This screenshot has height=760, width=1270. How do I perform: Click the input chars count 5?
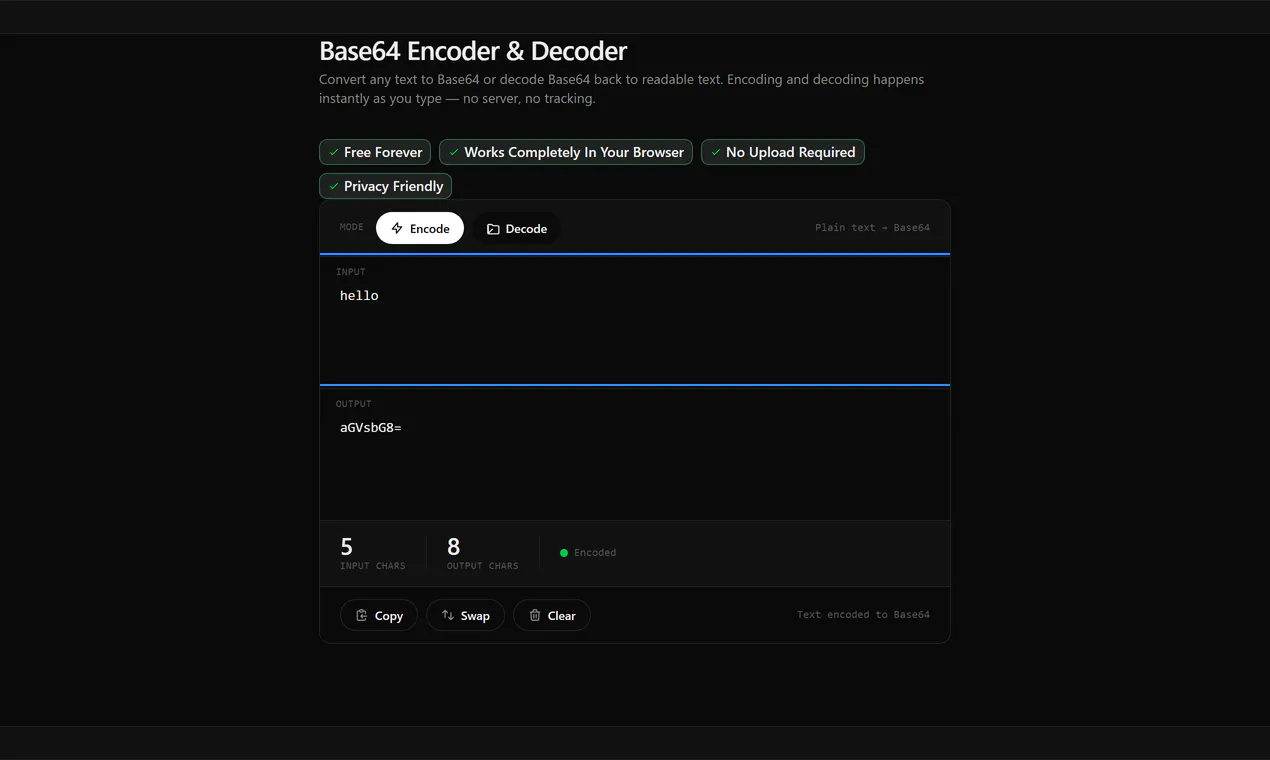(347, 546)
